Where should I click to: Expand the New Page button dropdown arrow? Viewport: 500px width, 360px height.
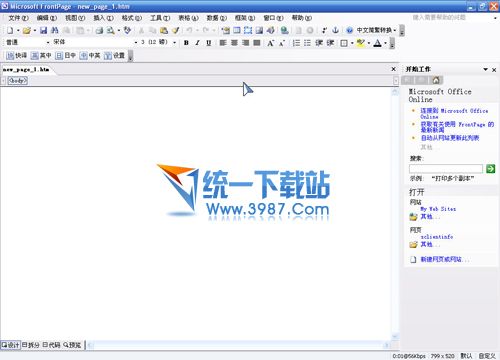pyautogui.click(x=18, y=30)
